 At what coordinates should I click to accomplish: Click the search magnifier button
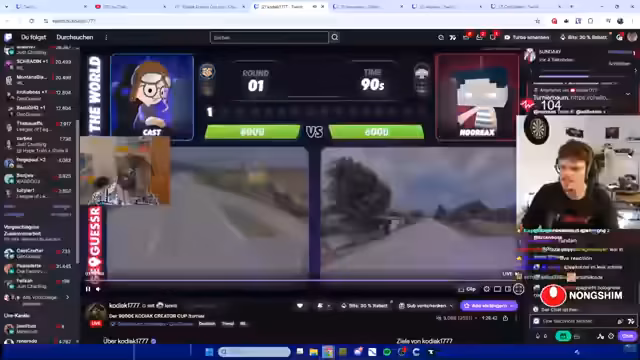(335, 38)
